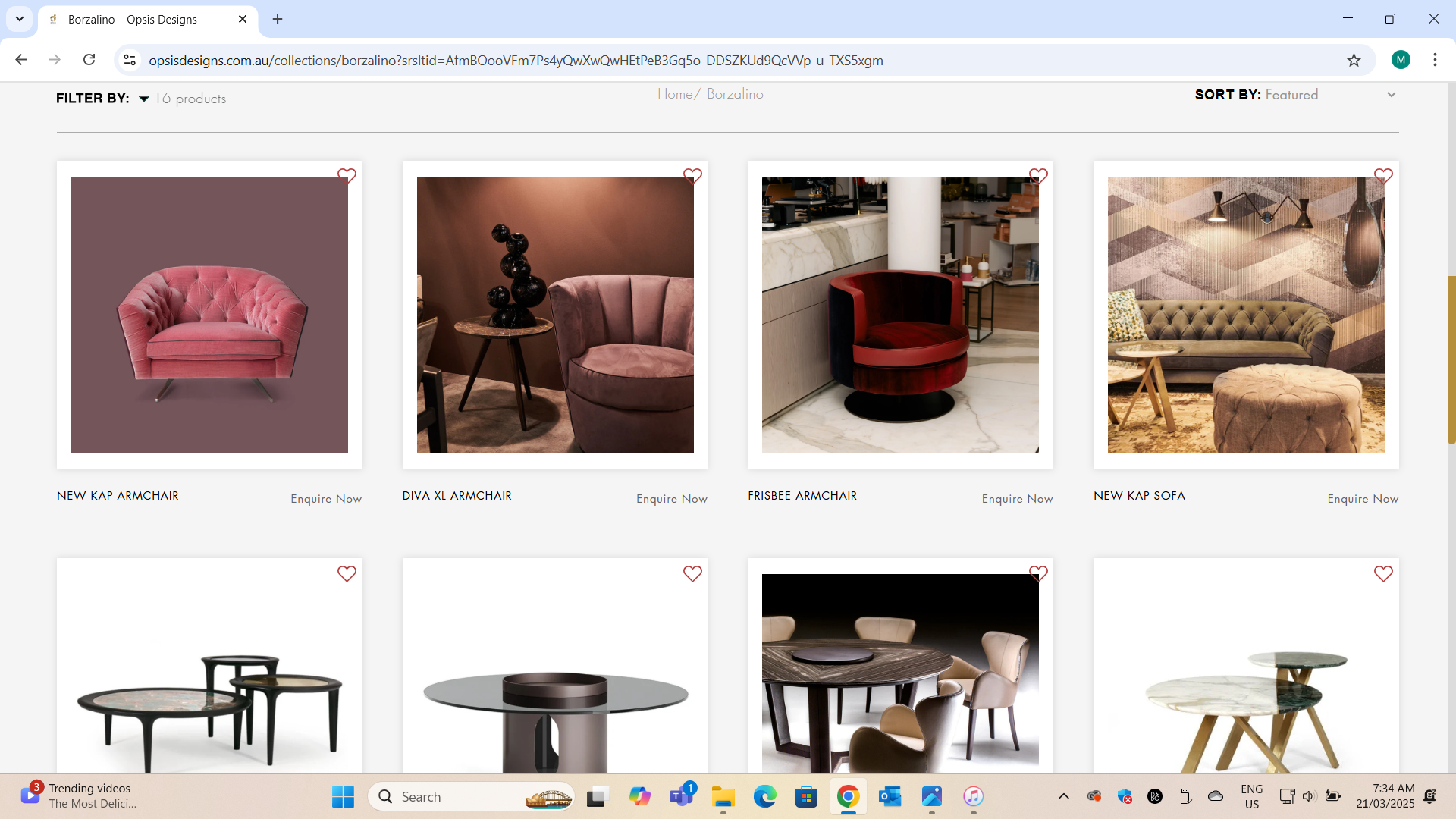Click the page vertical scrollbar thumb
1456x819 pixels.
1451,360
